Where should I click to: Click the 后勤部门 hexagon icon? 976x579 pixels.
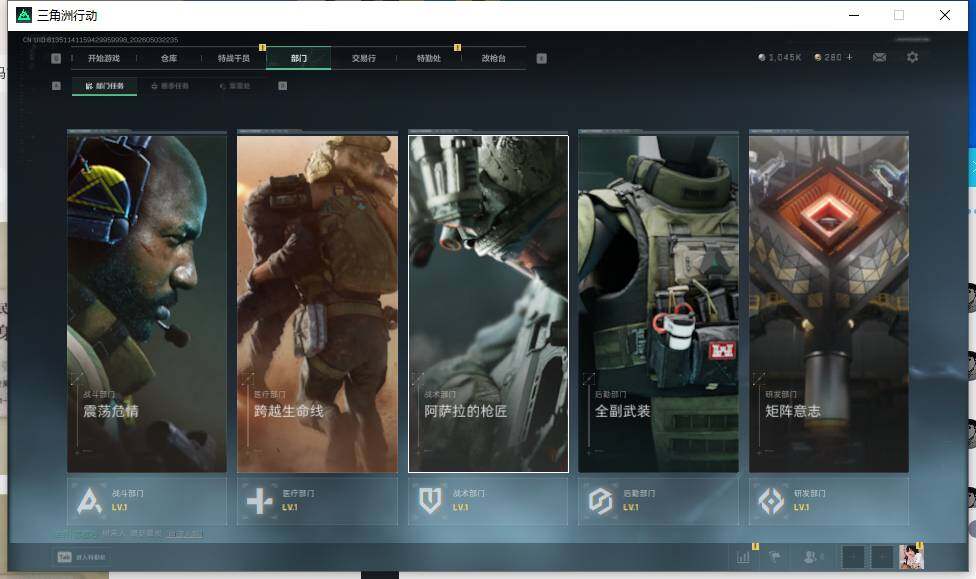click(x=601, y=501)
